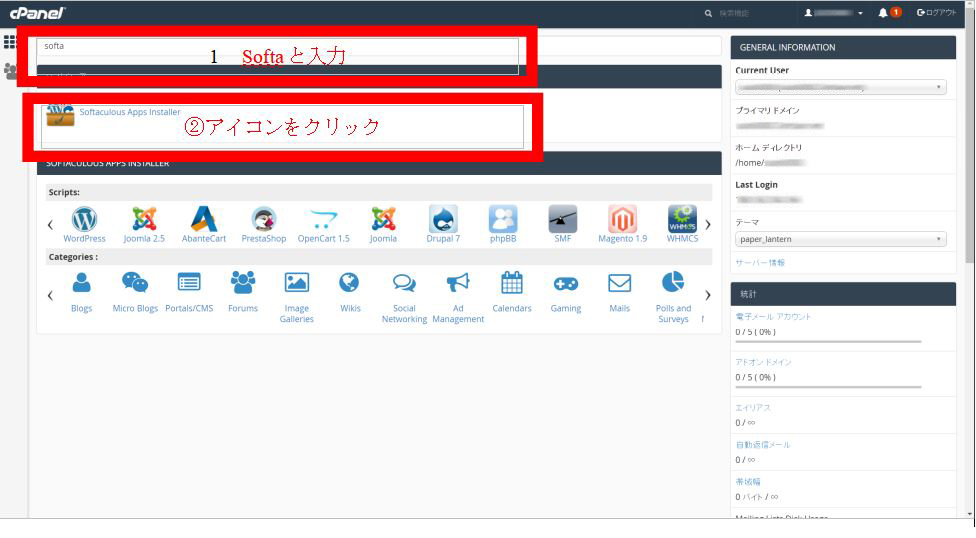Show previous categories with left arrow
This screenshot has width=976, height=538.
[x=50, y=295]
